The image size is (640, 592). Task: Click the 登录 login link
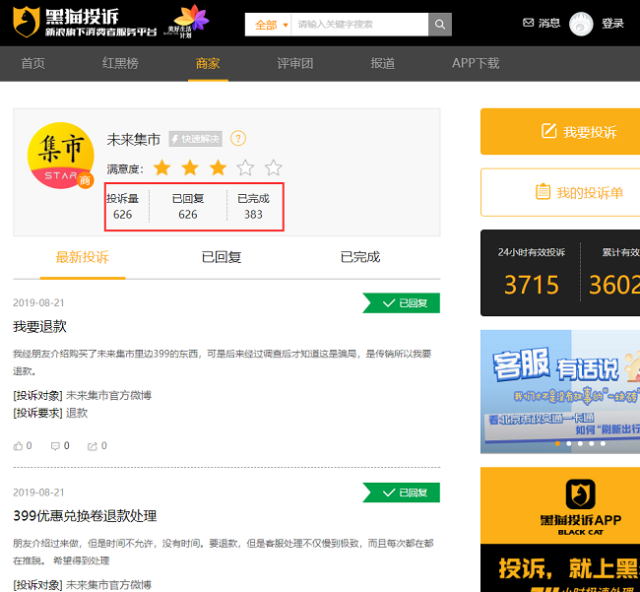(613, 24)
